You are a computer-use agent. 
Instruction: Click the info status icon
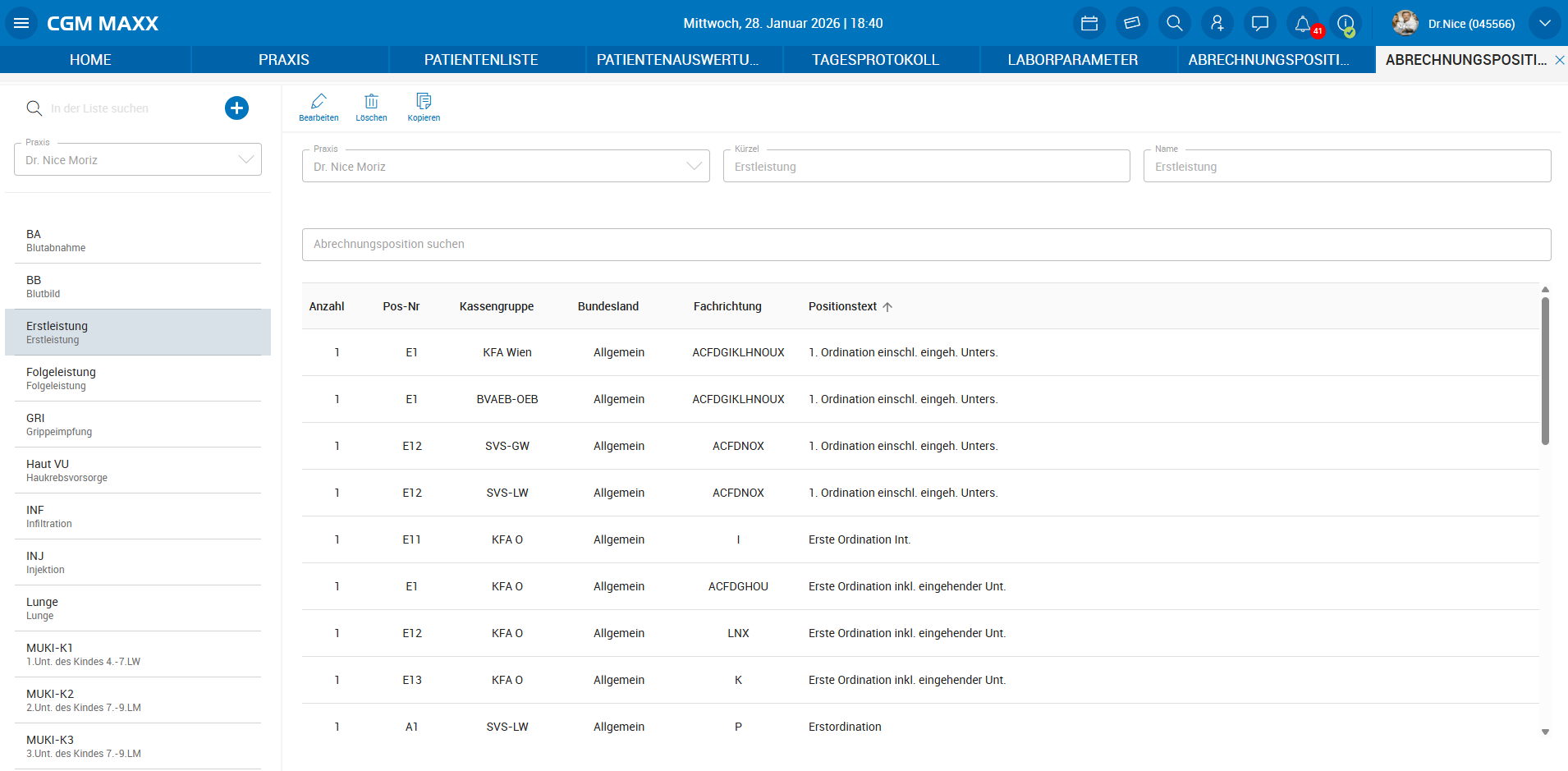(x=1346, y=23)
